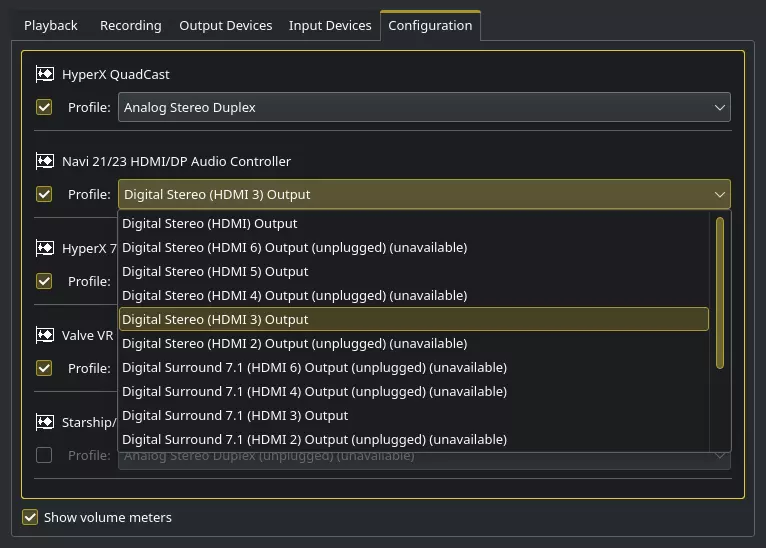This screenshot has height=548, width=766.
Task: Toggle the Valve VR profile checkbox
Action: point(44,368)
